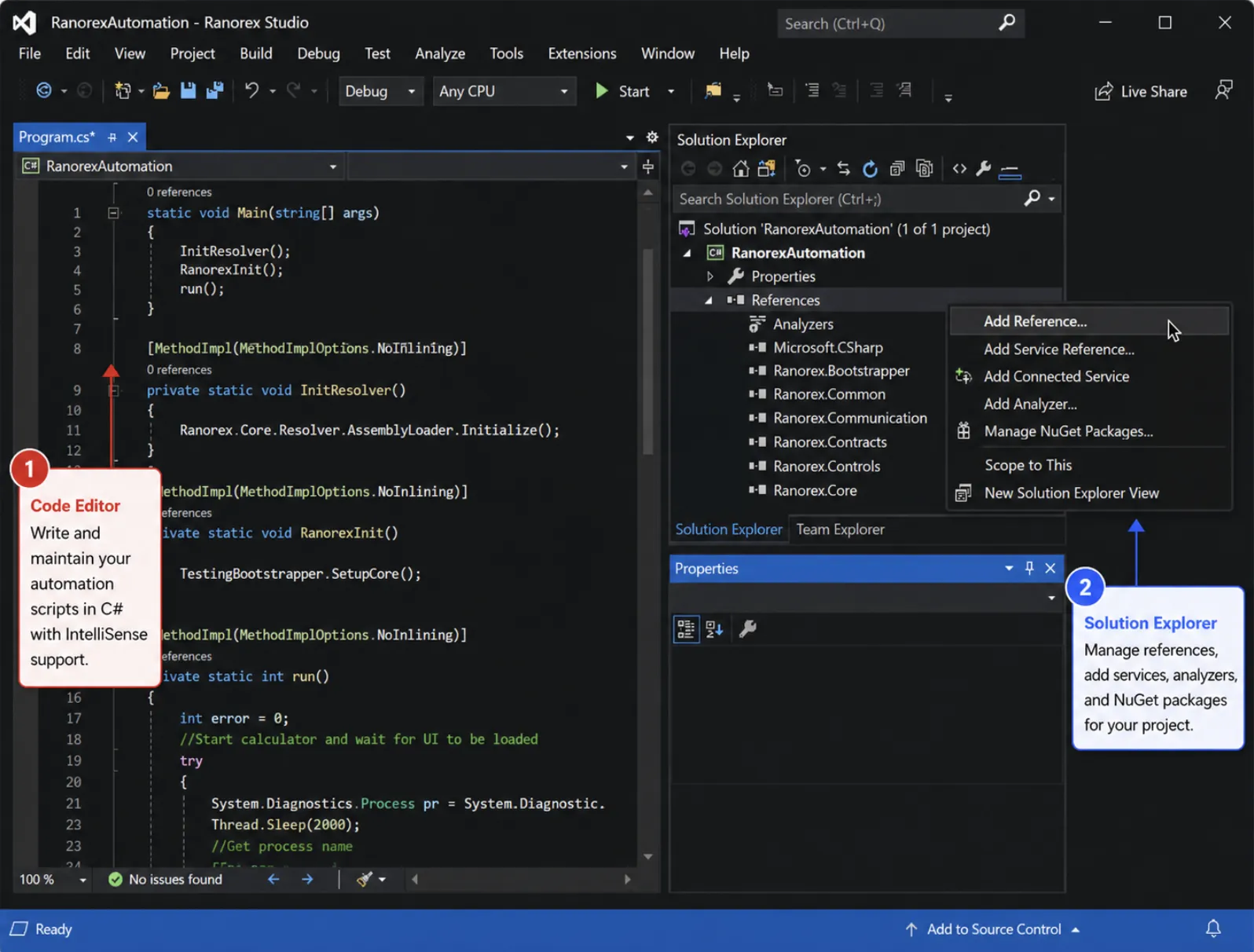Open the feedback icon at top right

tap(1223, 90)
